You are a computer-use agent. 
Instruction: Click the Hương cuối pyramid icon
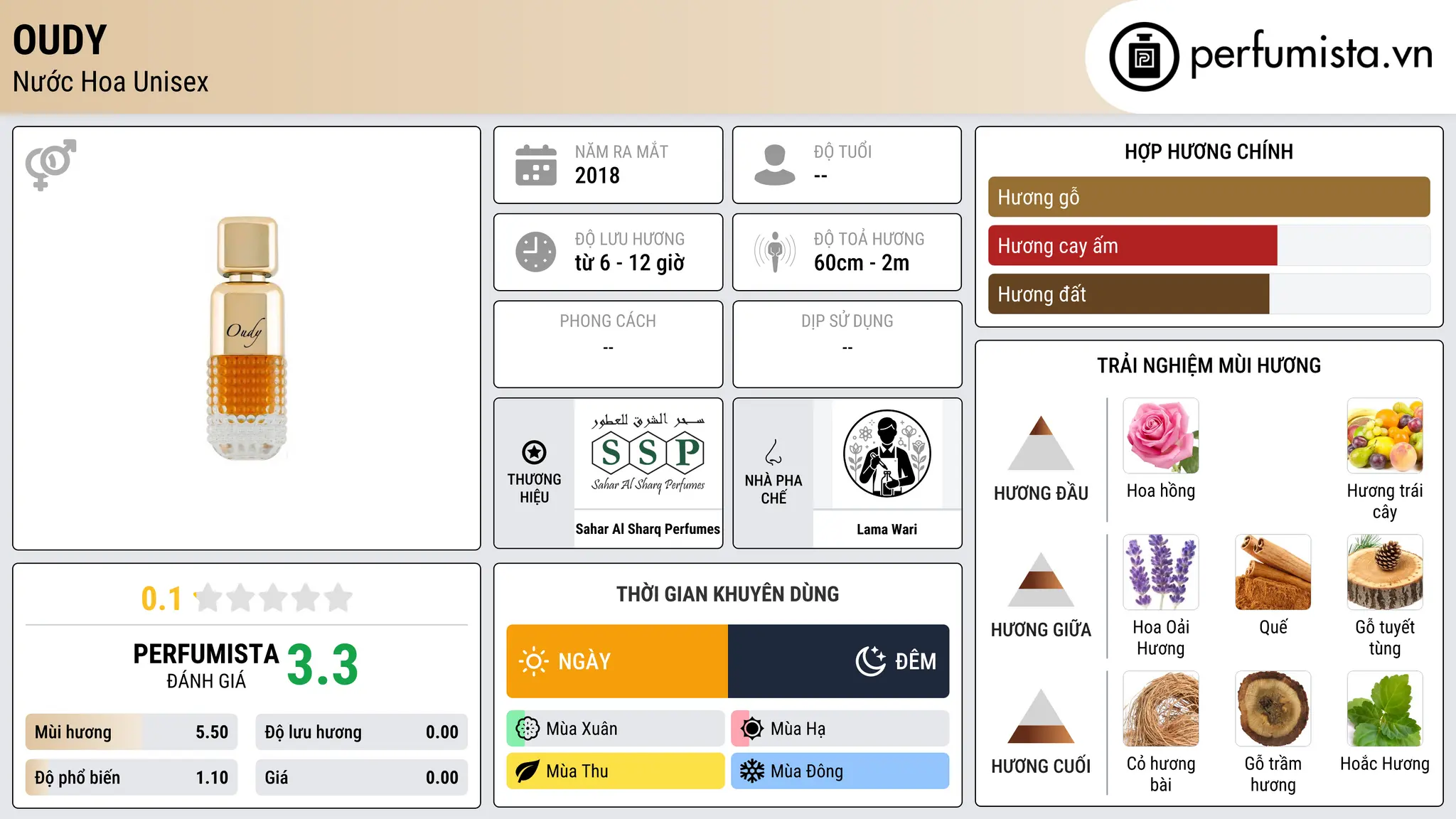point(1041,716)
